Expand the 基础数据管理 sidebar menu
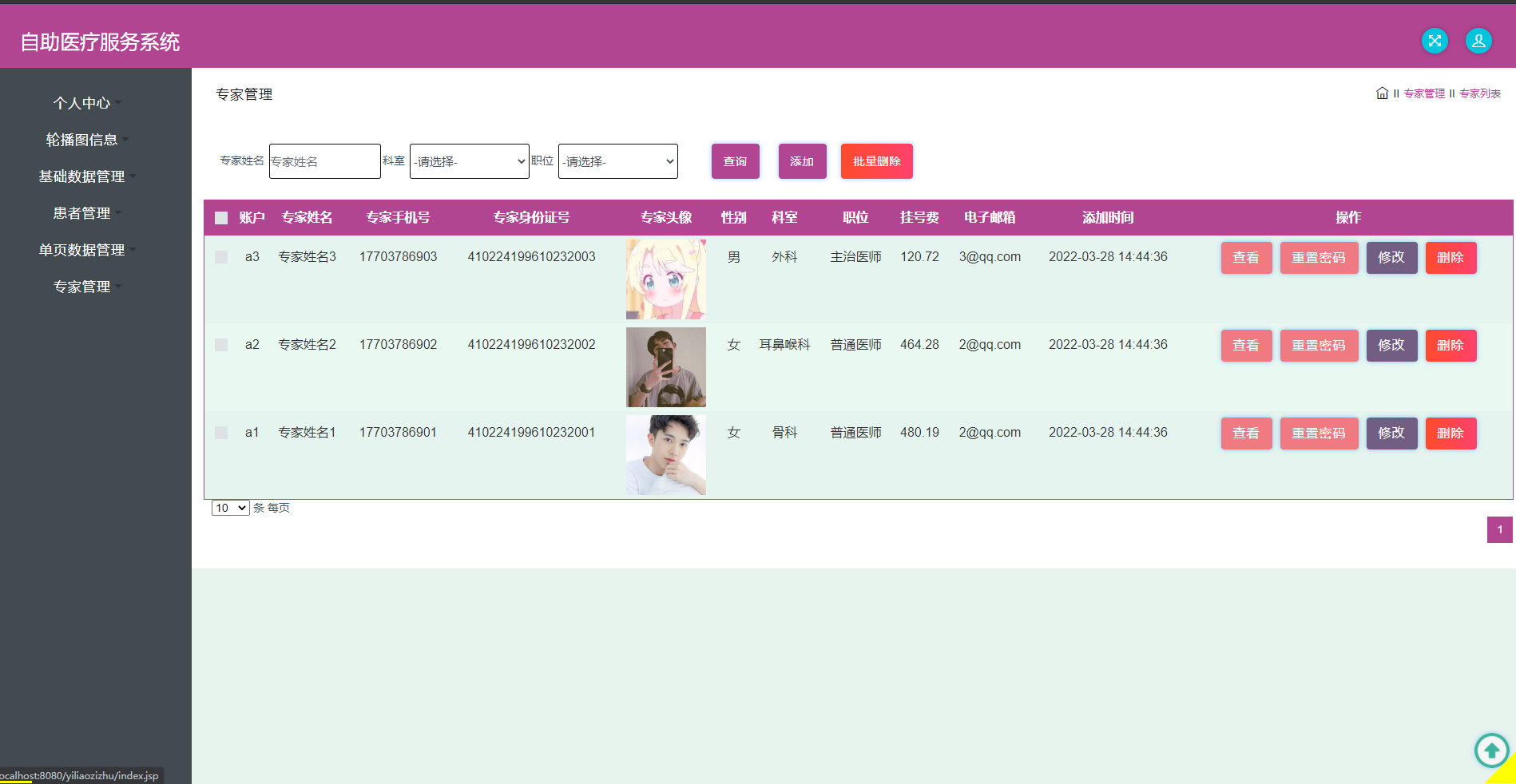 pyautogui.click(x=81, y=176)
